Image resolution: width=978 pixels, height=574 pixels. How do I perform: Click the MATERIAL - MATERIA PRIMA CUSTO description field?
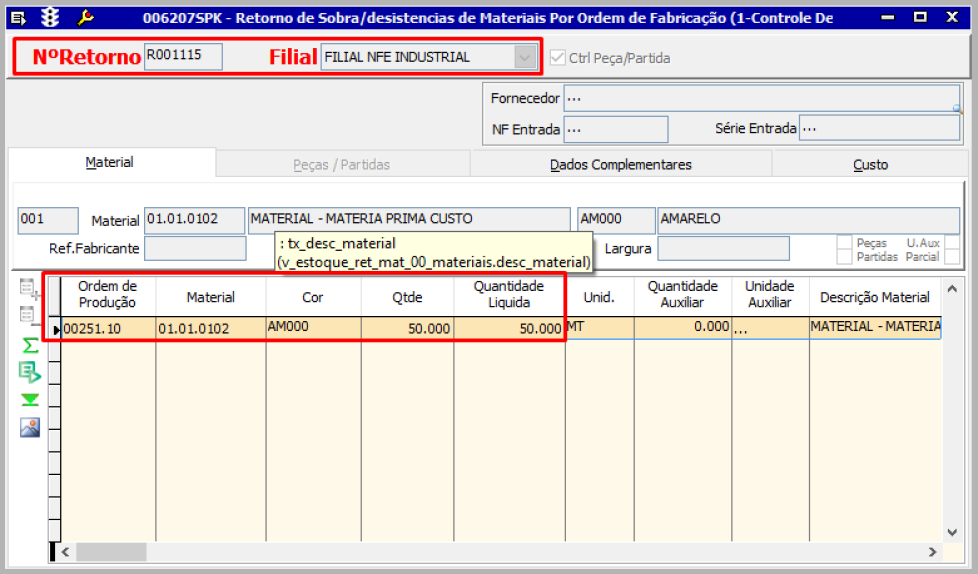point(409,220)
